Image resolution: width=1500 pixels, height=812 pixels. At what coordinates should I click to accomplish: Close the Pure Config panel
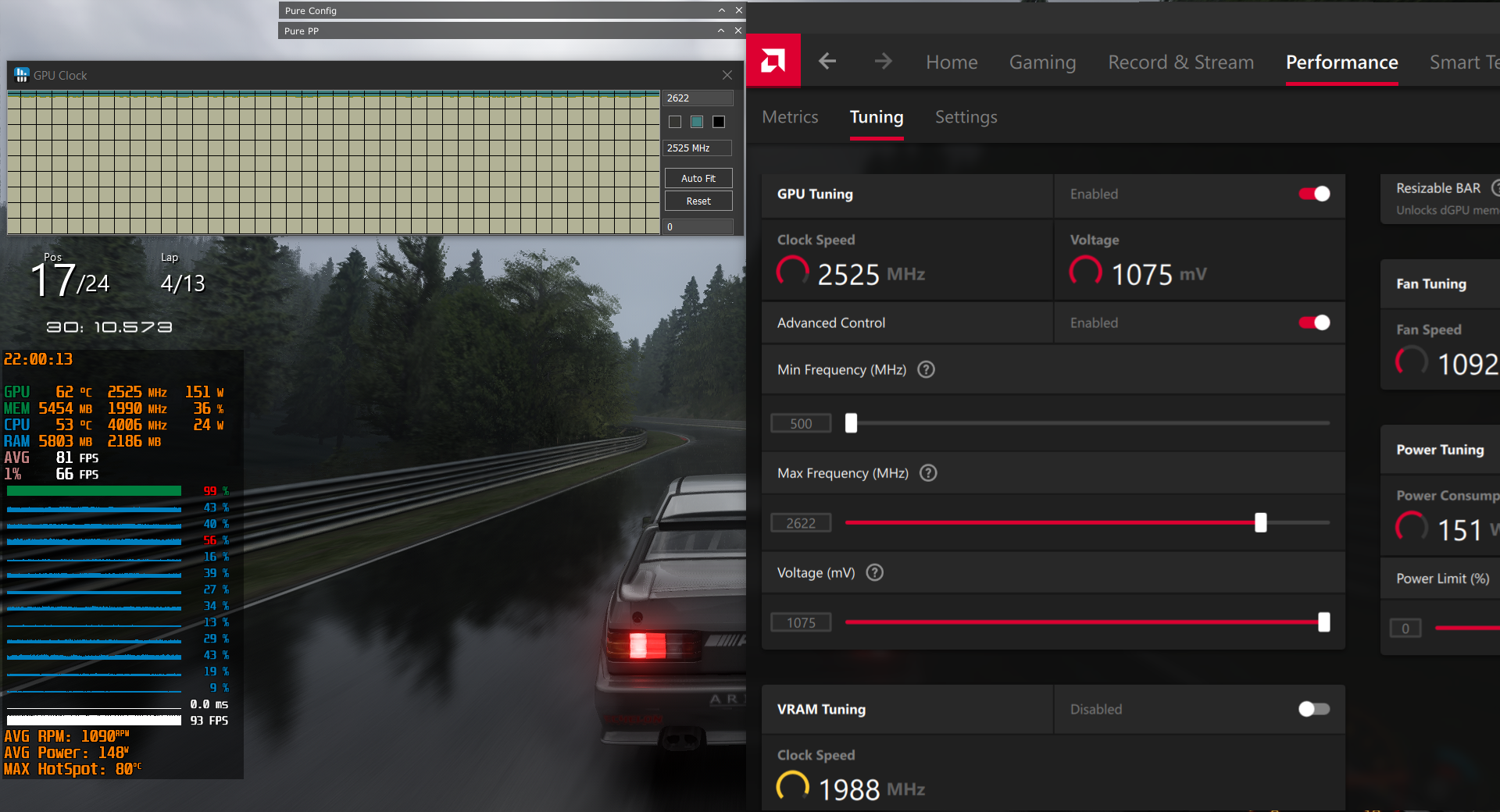[738, 10]
